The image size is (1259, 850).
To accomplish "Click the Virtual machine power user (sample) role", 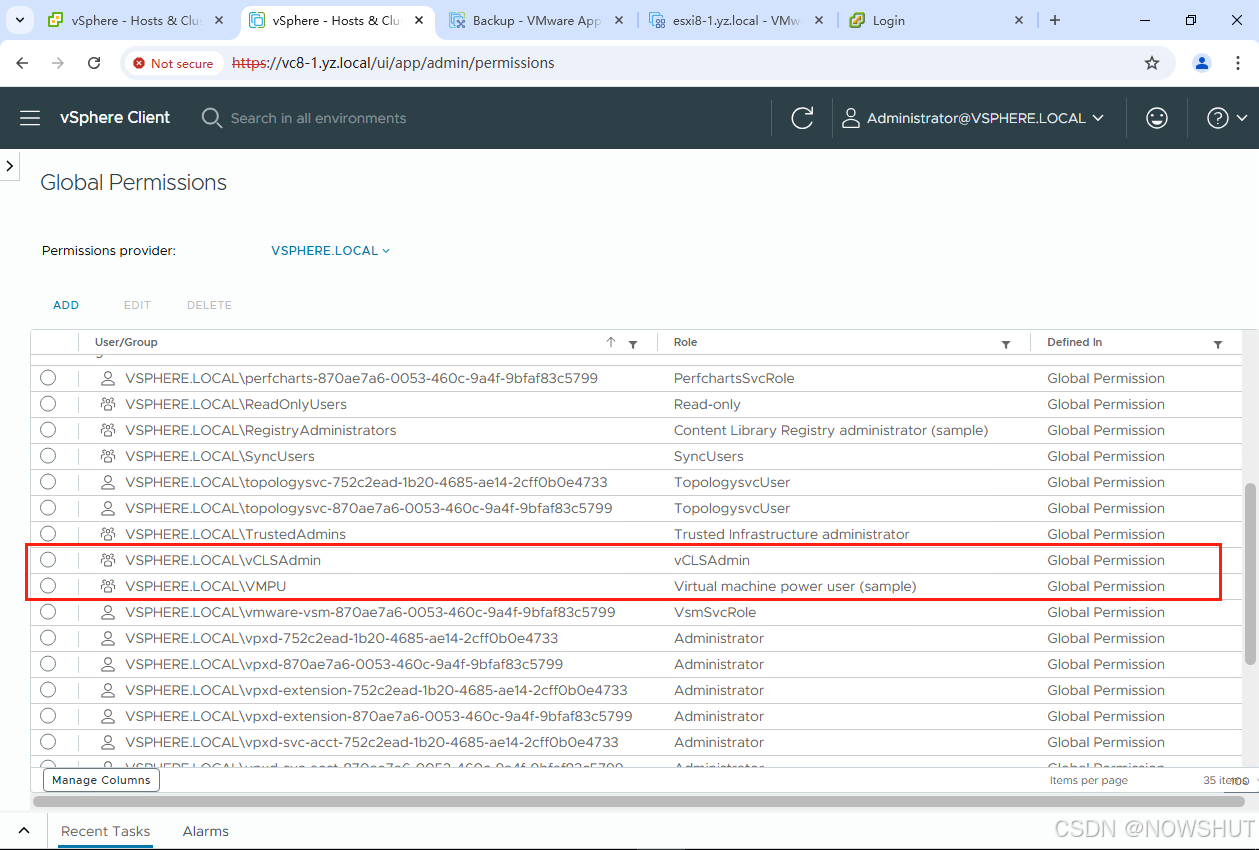I will click(795, 586).
